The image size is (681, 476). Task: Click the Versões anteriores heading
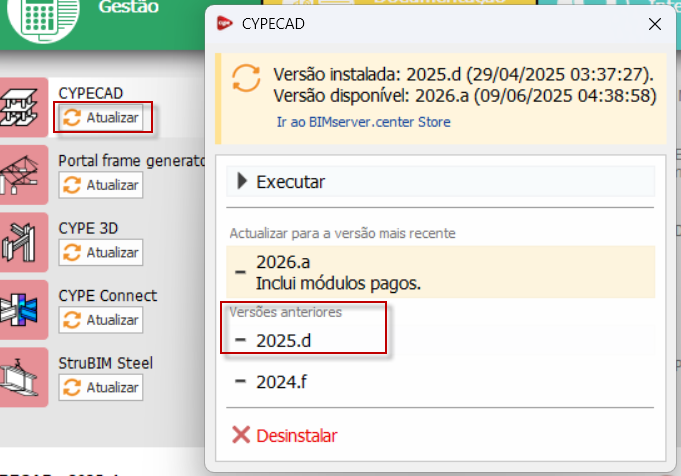(x=285, y=312)
